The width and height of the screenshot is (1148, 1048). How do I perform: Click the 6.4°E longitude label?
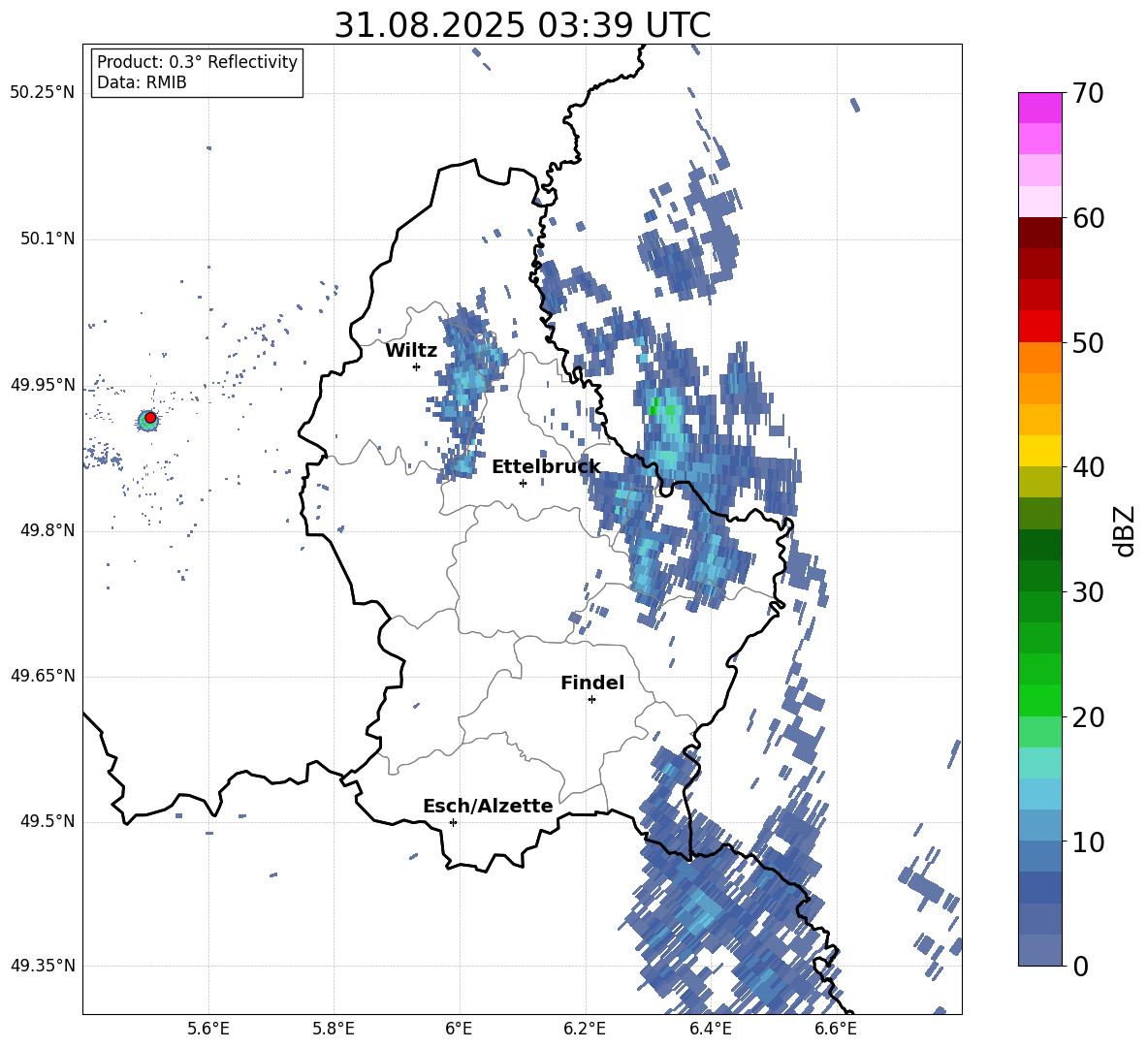click(710, 1029)
